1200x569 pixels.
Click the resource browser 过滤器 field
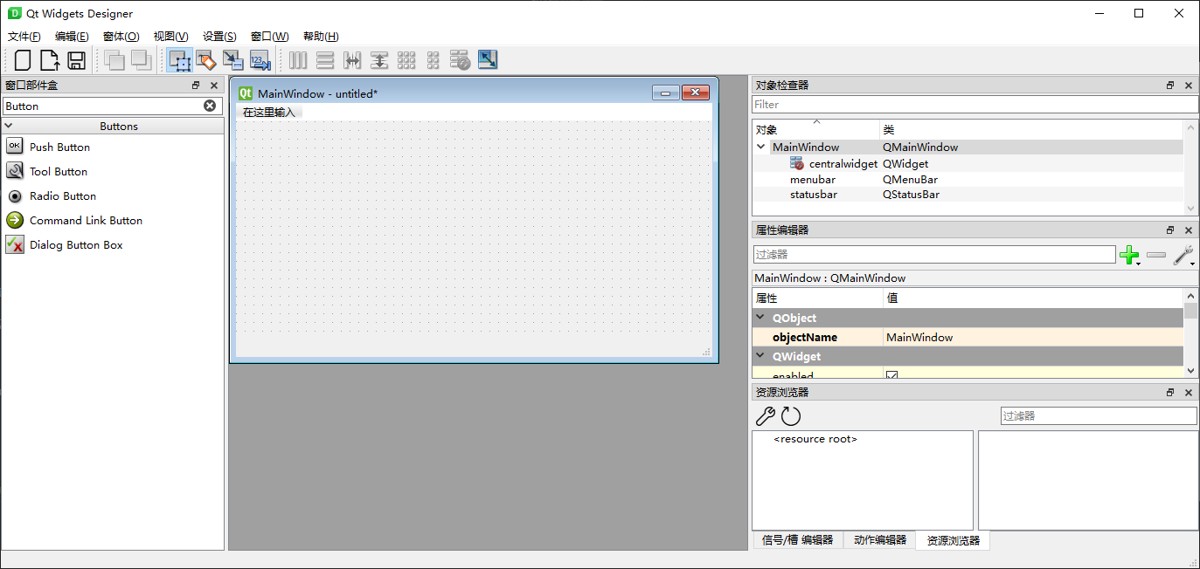tap(1098, 416)
